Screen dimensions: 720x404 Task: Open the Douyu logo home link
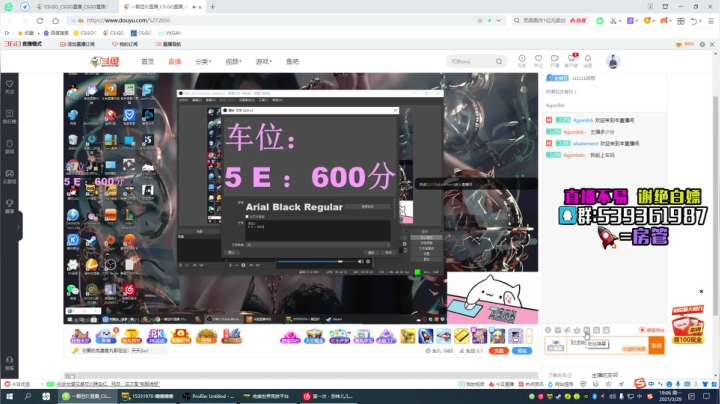pyautogui.click(x=105, y=62)
